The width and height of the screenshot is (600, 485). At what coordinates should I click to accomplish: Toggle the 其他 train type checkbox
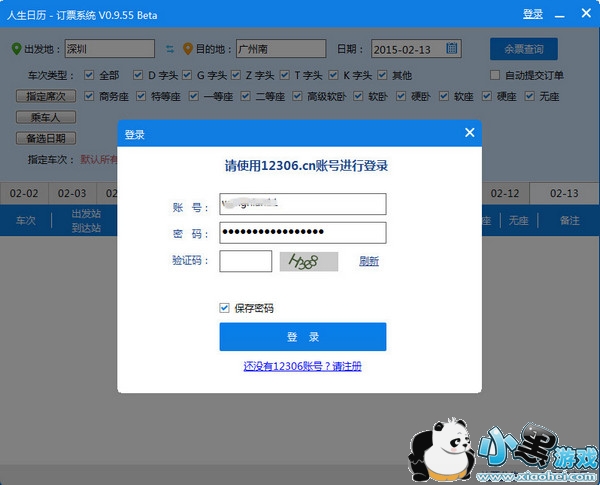[382, 75]
